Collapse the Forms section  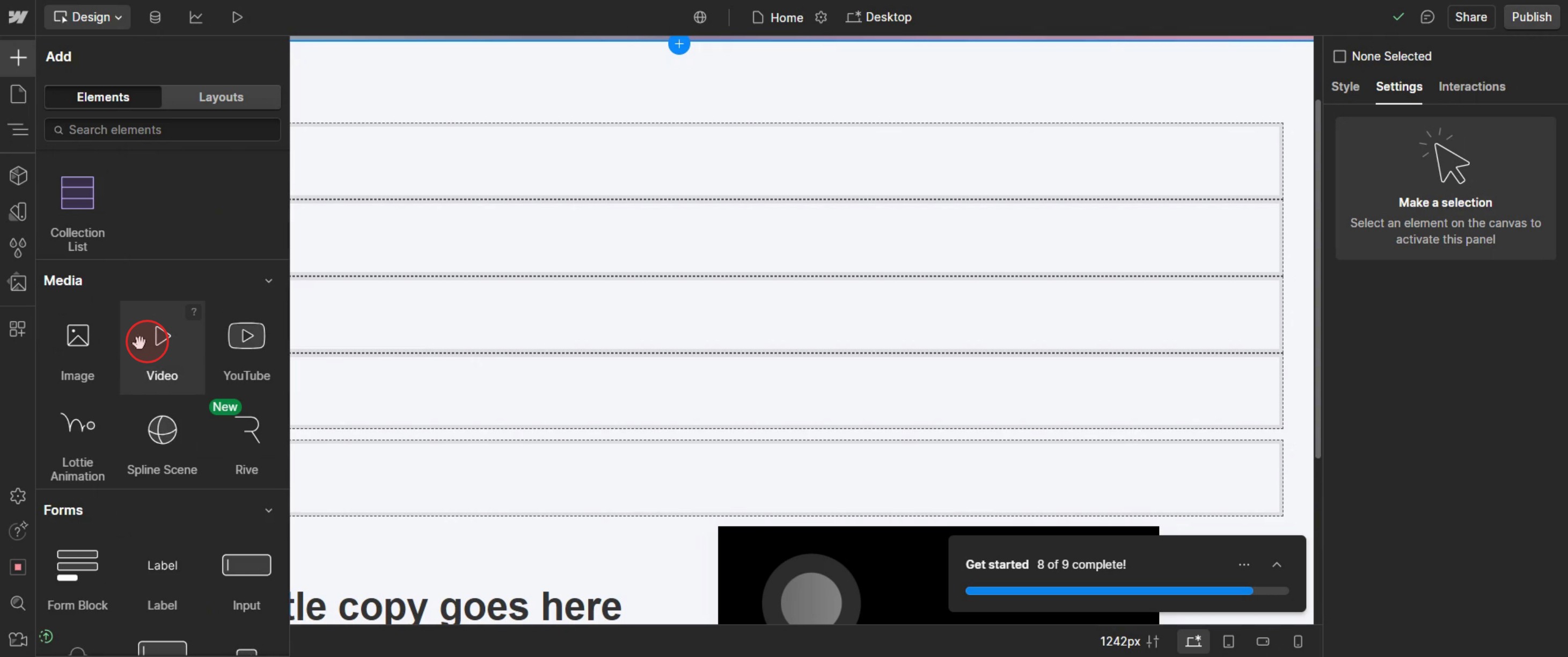268,510
